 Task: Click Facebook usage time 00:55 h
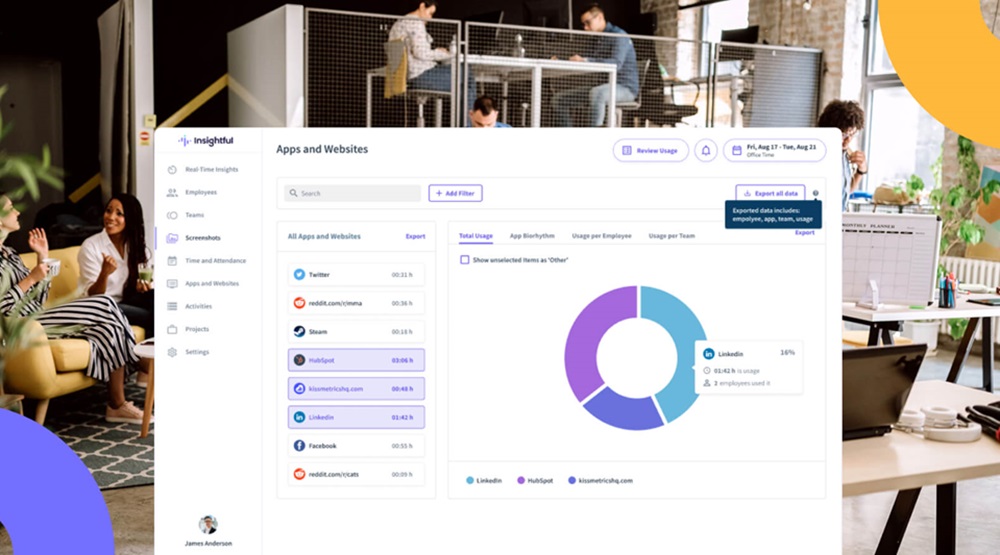tap(402, 446)
